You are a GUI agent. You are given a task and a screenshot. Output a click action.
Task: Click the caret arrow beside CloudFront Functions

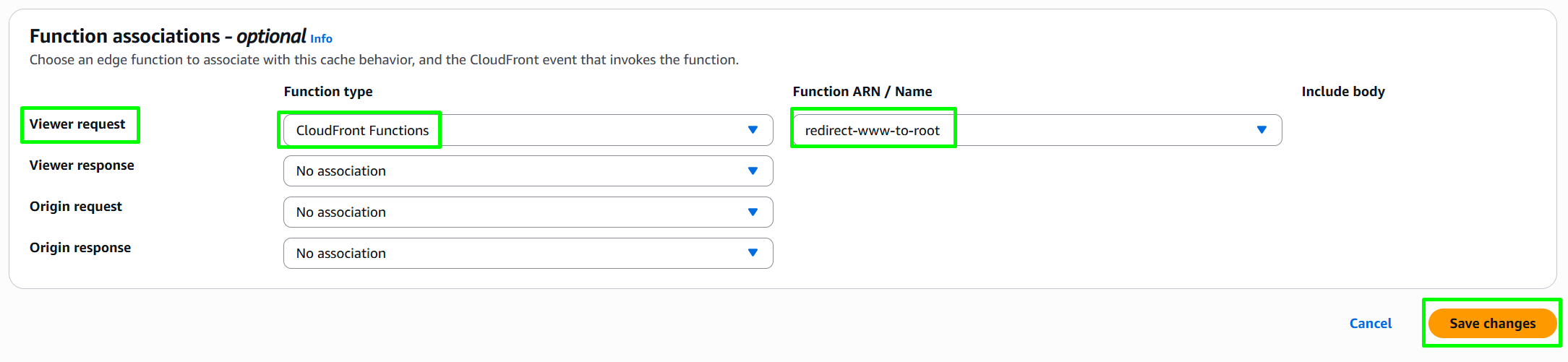pos(753,130)
